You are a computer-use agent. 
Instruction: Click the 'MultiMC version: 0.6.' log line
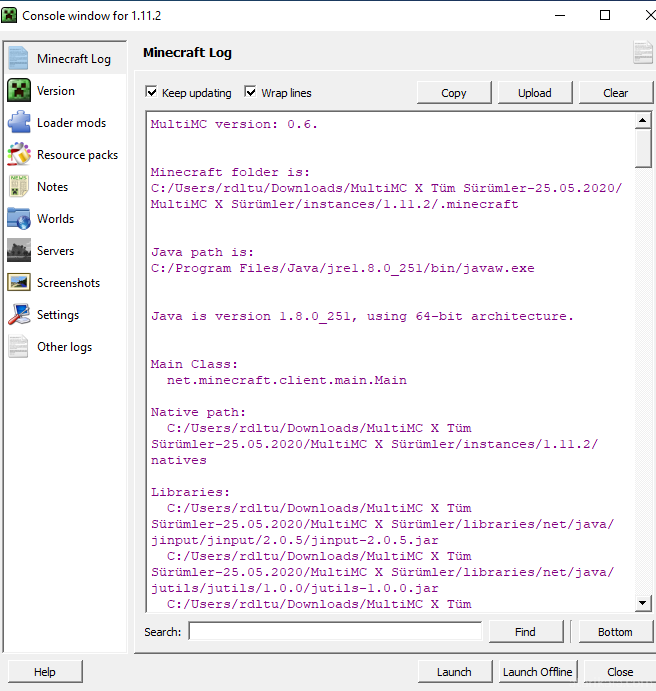(x=234, y=124)
